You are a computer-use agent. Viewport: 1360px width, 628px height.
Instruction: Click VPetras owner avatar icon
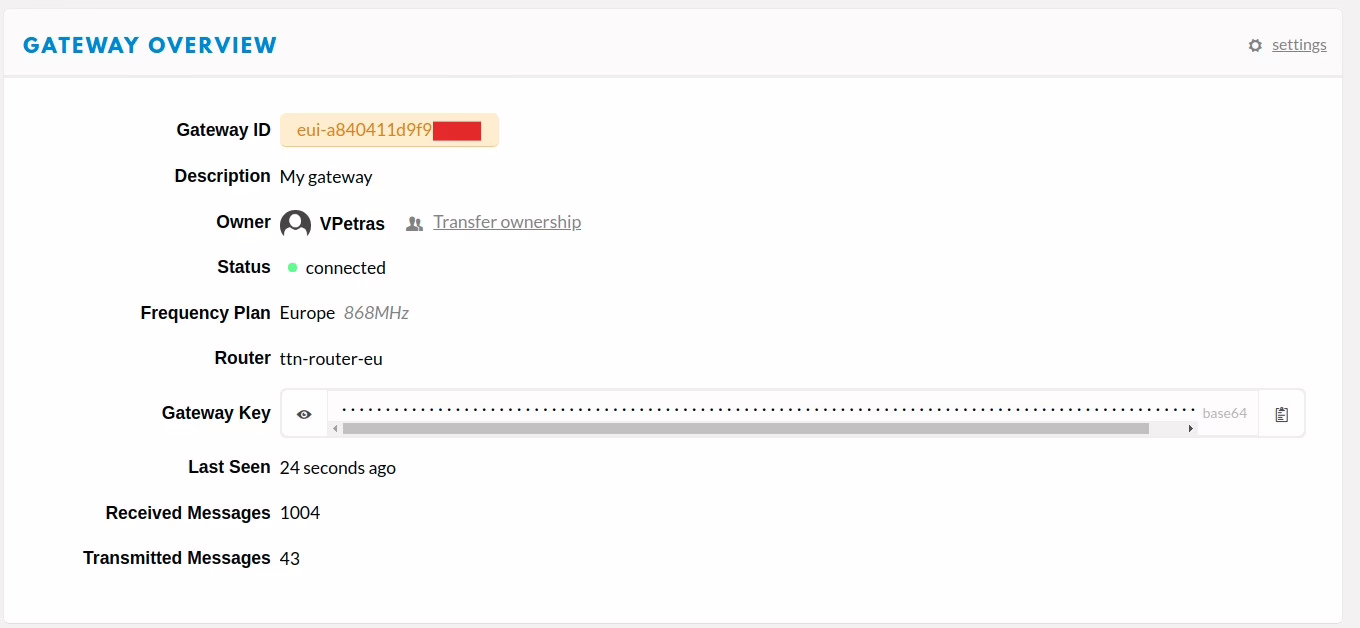pyautogui.click(x=295, y=224)
